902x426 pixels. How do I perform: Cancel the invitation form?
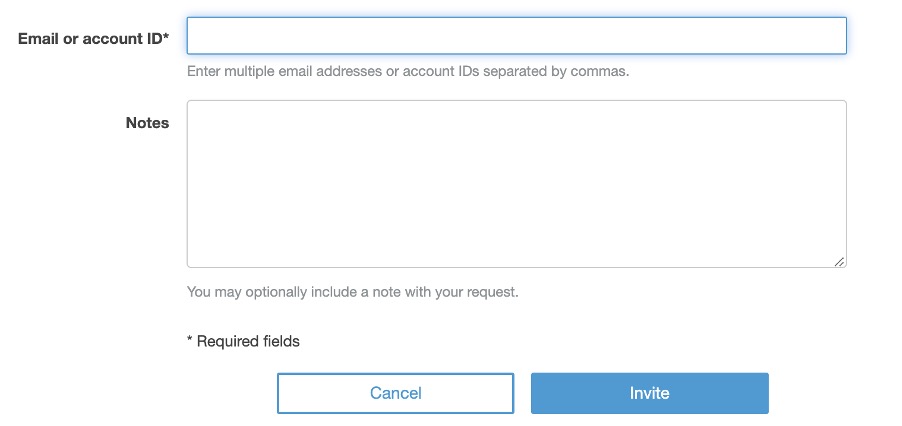click(395, 393)
